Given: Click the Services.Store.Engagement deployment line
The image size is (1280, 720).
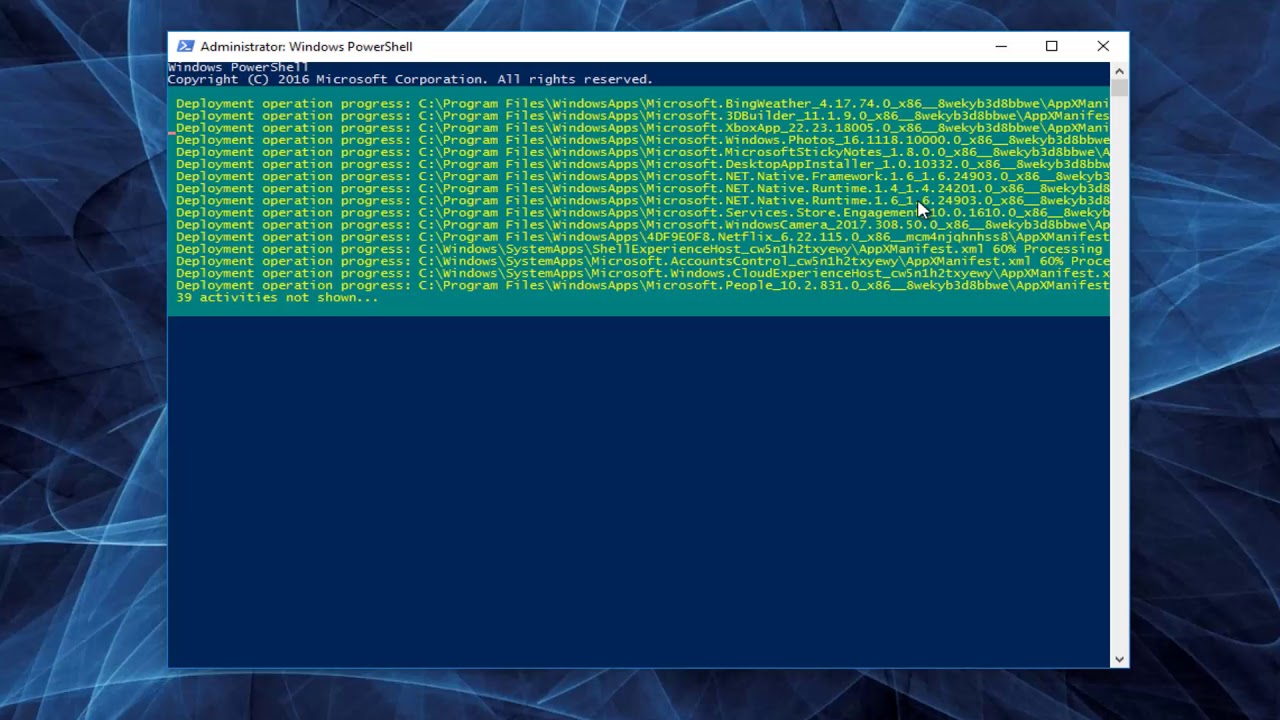Looking at the screenshot, I should (642, 213).
